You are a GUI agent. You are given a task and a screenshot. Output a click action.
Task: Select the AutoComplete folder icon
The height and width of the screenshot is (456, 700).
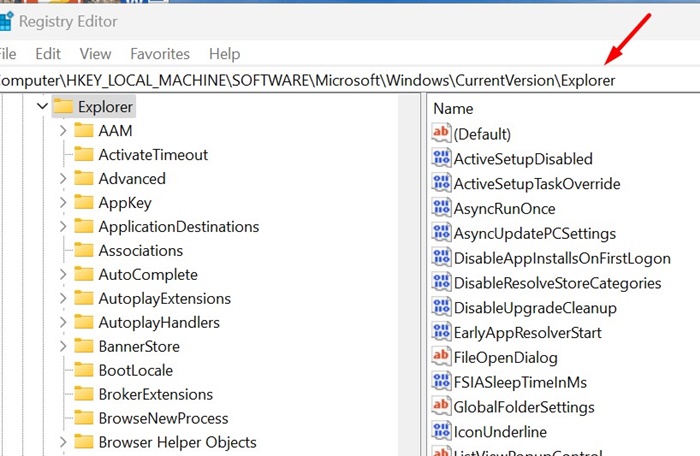pyautogui.click(x=83, y=274)
